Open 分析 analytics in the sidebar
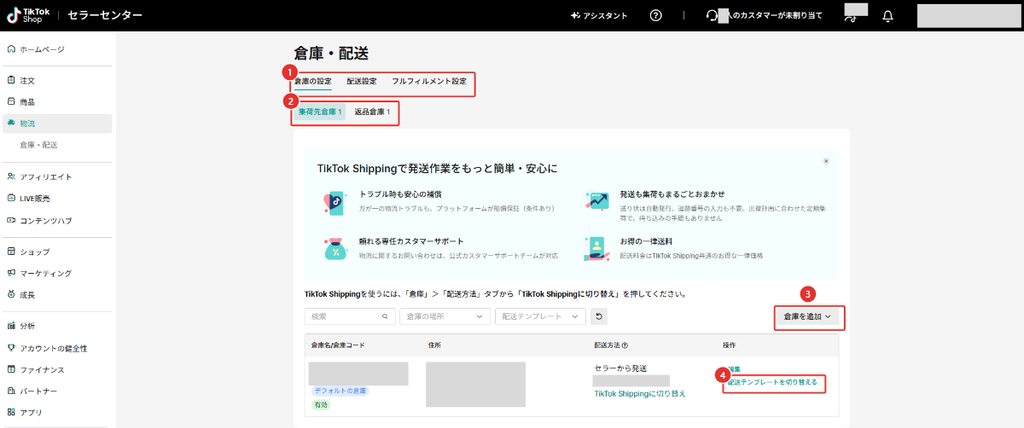 (27, 326)
